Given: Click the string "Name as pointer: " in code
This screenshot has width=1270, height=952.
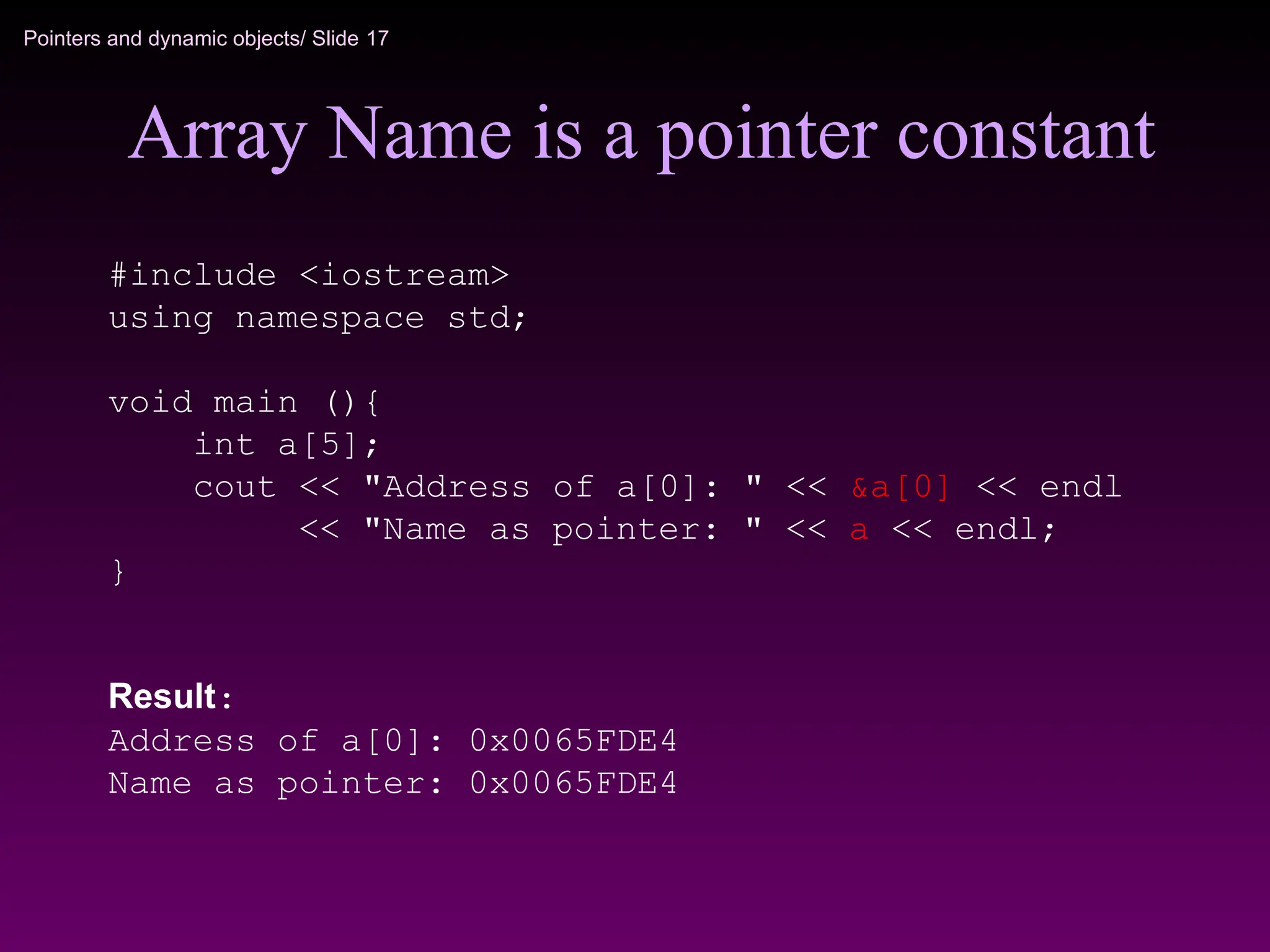Looking at the screenshot, I should click(x=563, y=530).
